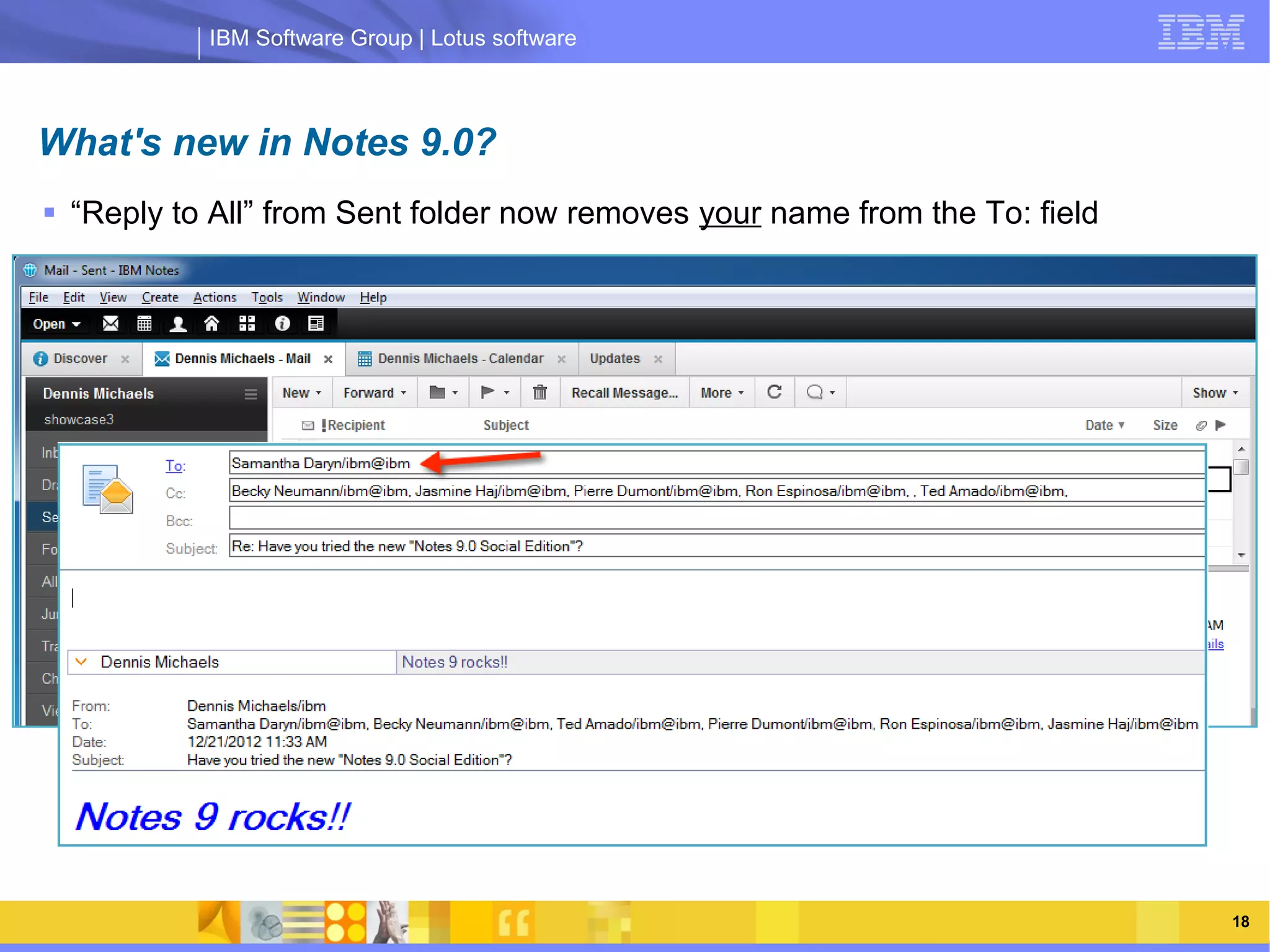Click the mail list scrollbar thumb
The image size is (1270, 952).
pos(1241,467)
